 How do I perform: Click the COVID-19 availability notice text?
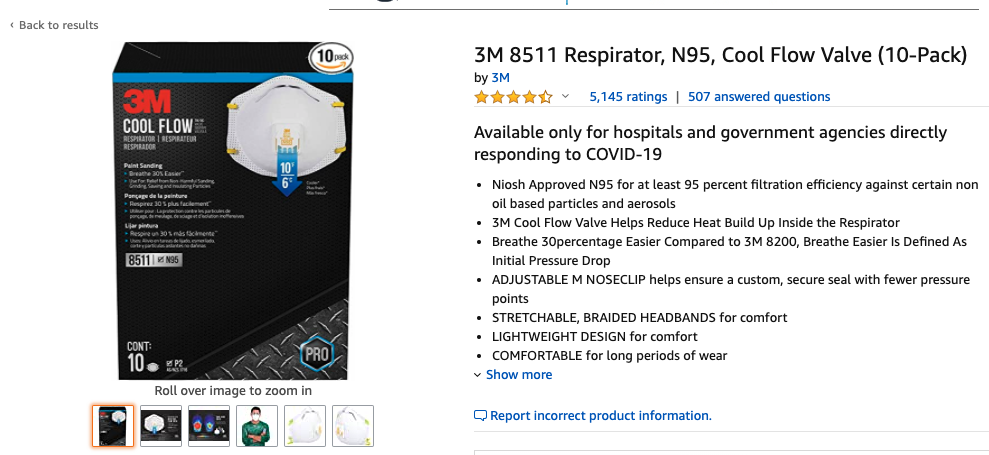point(710,143)
